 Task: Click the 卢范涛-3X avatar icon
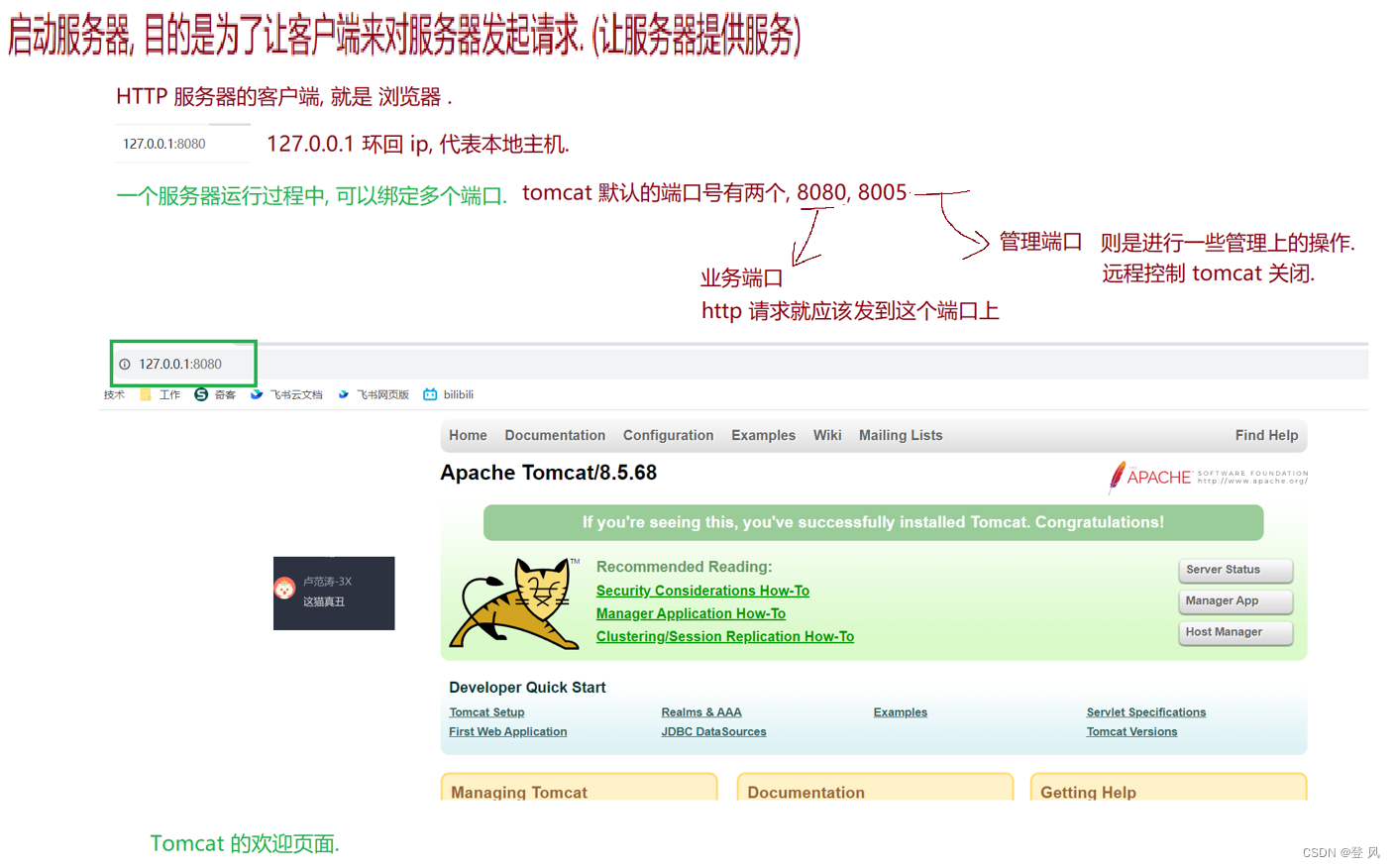pyautogui.click(x=284, y=589)
